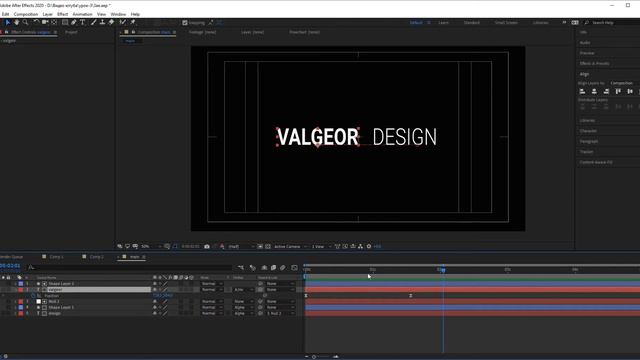Open the Effect menu
Image resolution: width=640 pixels, height=360 pixels.
coord(62,14)
